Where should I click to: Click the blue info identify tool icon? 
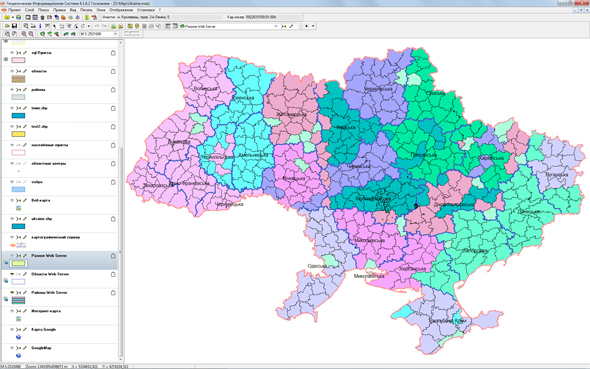[x=40, y=26]
